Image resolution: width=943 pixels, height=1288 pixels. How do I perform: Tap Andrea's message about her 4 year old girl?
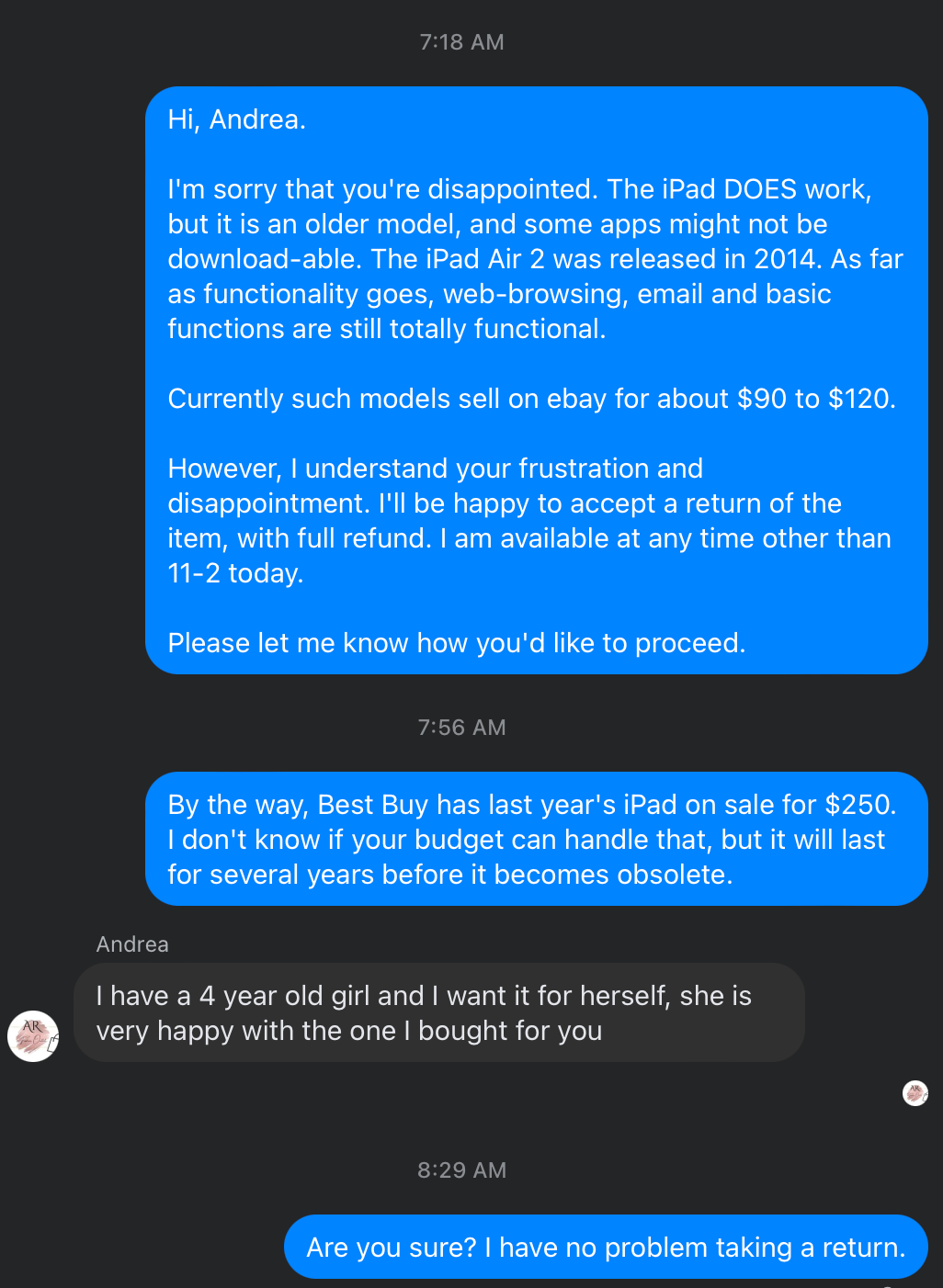tap(439, 1012)
